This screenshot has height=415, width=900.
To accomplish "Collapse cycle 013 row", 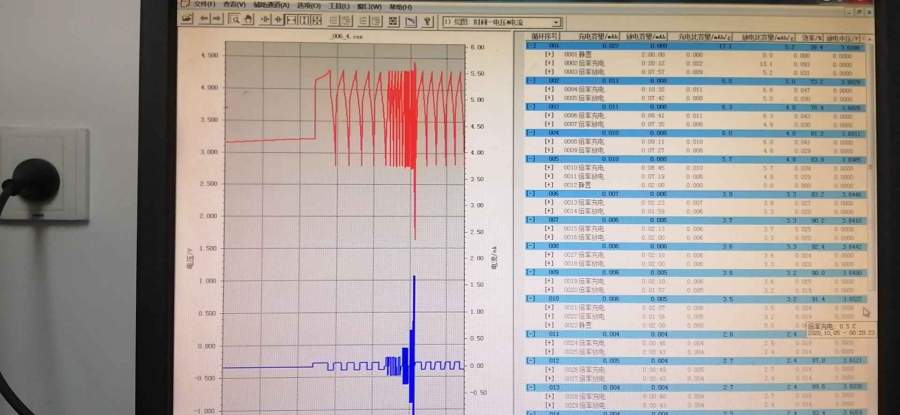I will 532,387.
